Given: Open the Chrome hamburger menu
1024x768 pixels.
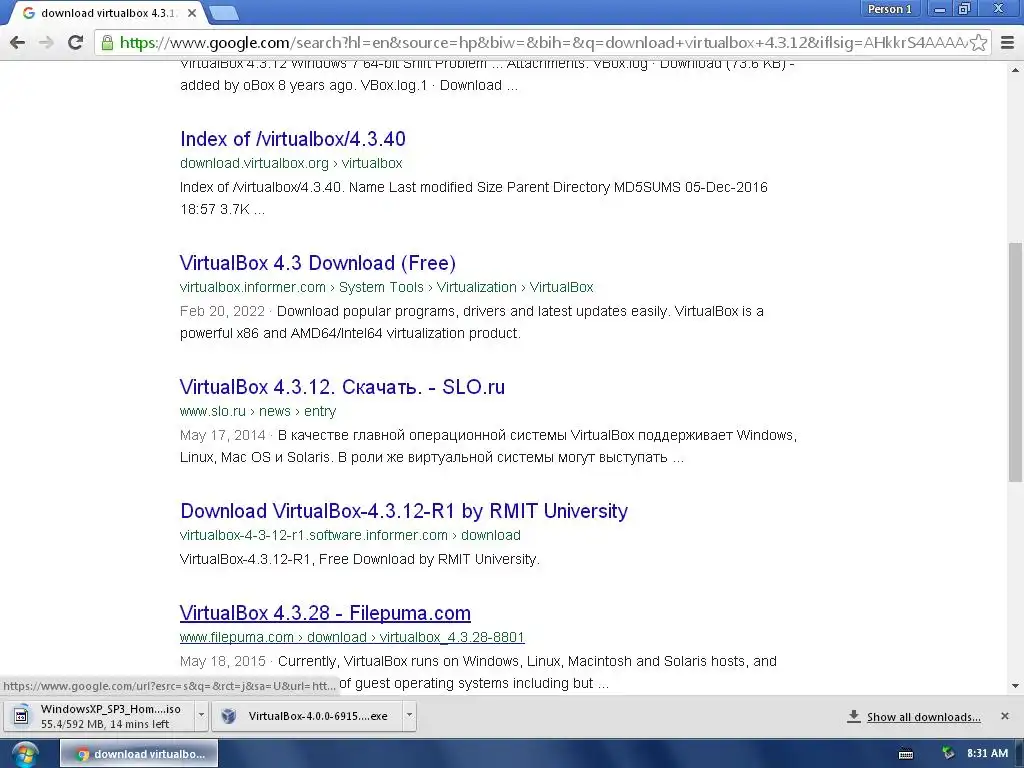Looking at the screenshot, I should tap(1008, 43).
